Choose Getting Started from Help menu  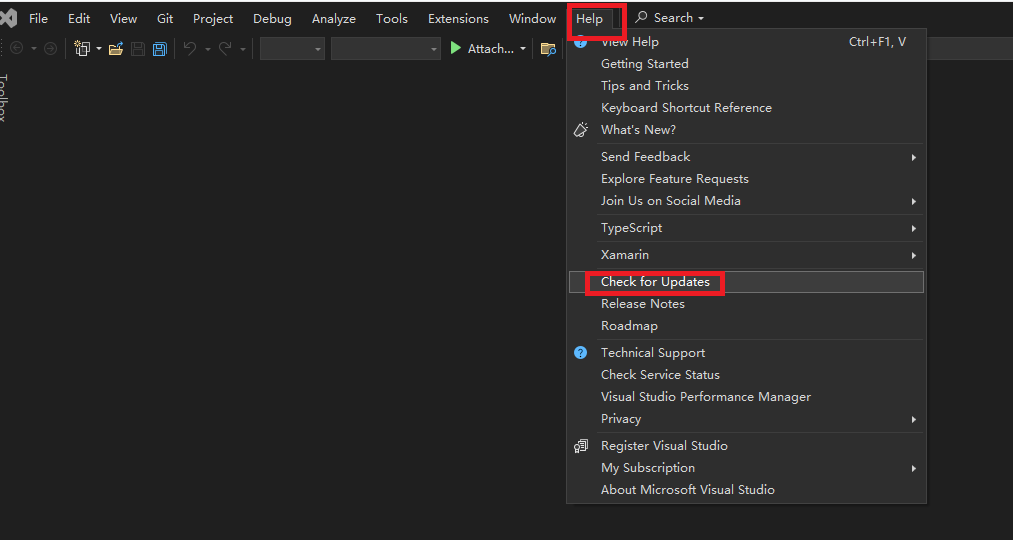[x=746, y=64]
